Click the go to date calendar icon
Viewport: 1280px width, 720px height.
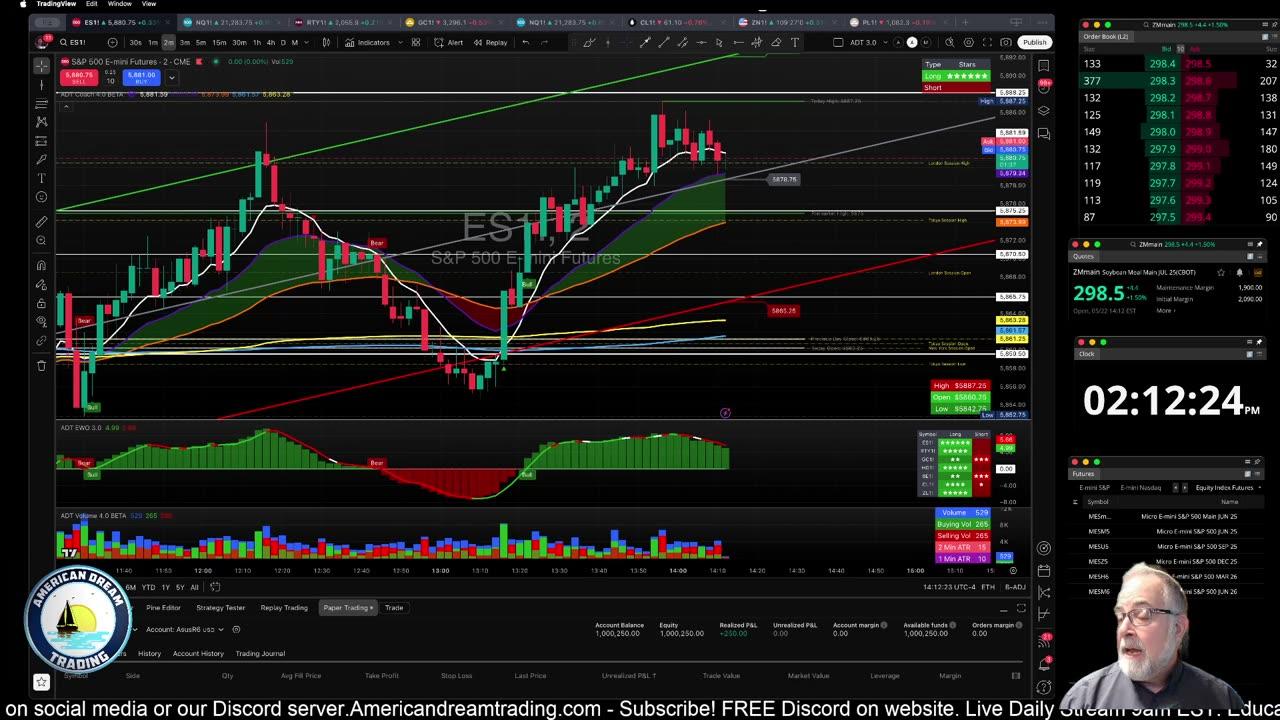215,587
